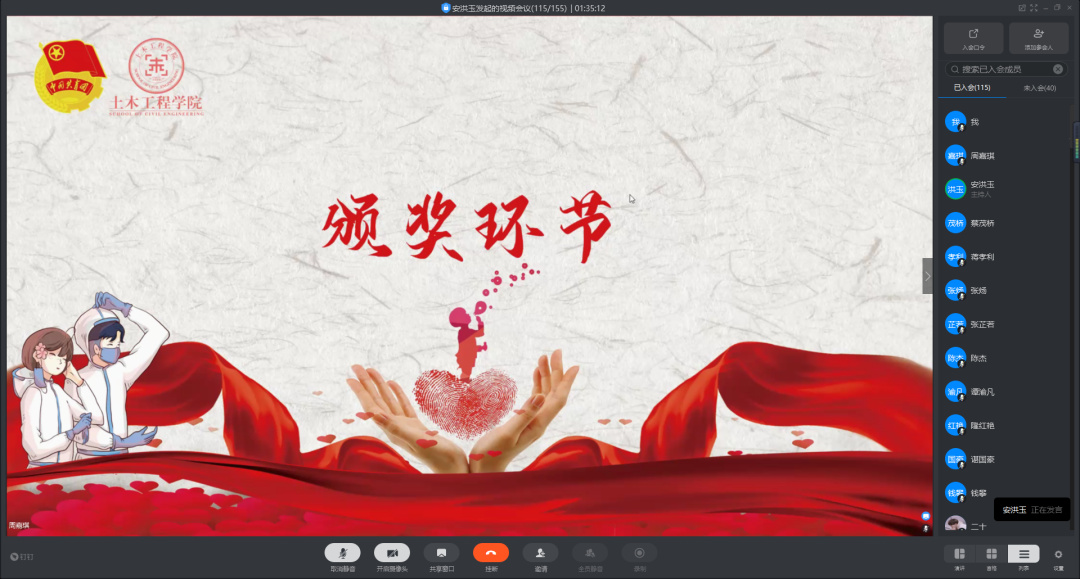Click the 嘉琪 avatar with muted mic
Image resolution: width=1080 pixels, height=579 pixels.
point(955,156)
